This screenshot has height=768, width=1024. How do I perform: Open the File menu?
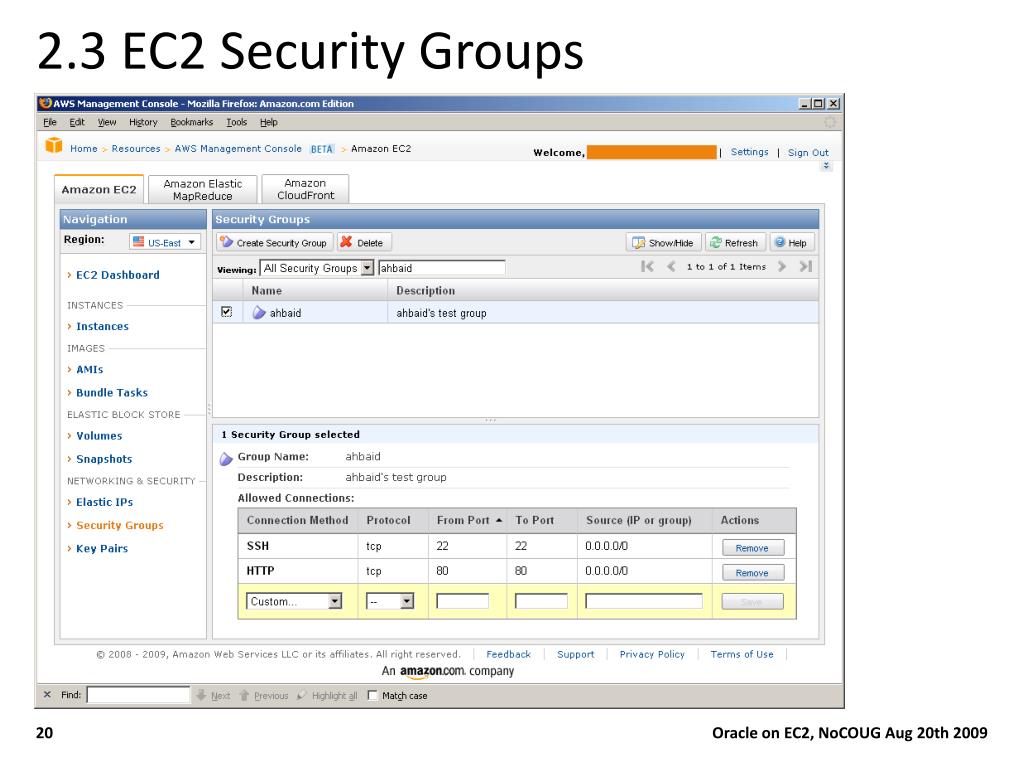50,122
